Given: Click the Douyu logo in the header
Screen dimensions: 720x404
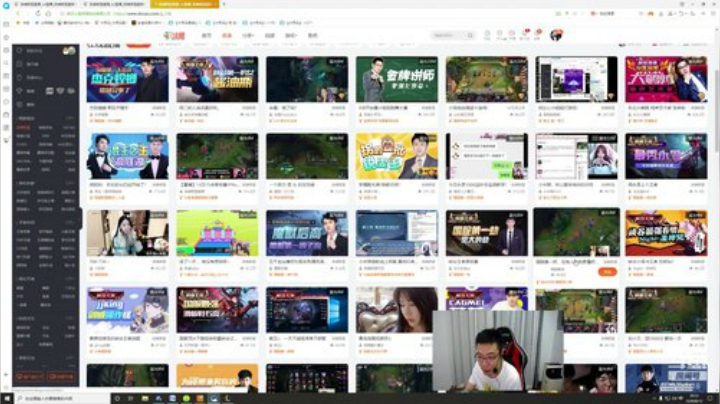Looking at the screenshot, I should pos(174,35).
